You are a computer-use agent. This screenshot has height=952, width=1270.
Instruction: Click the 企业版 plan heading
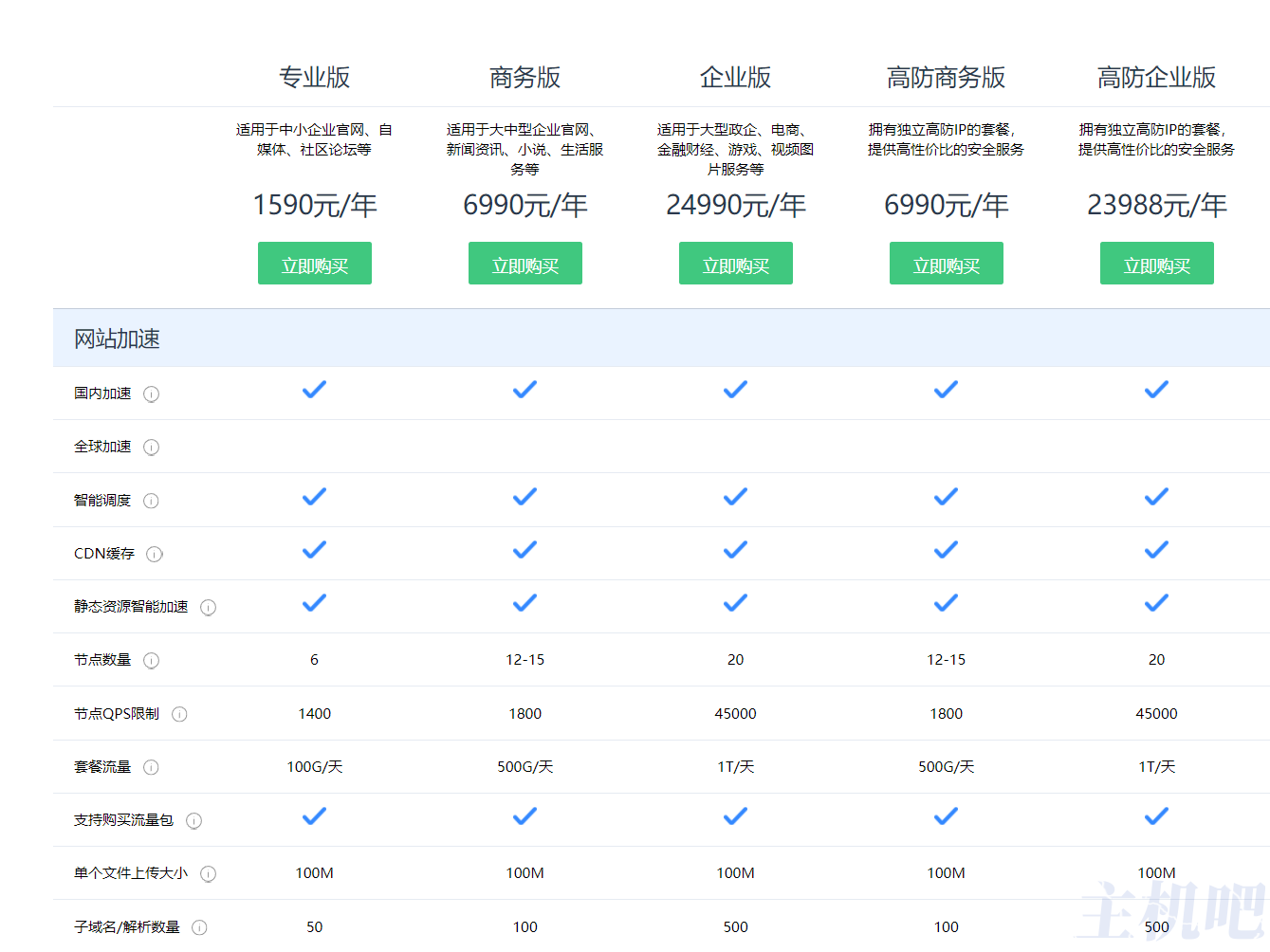pos(736,78)
